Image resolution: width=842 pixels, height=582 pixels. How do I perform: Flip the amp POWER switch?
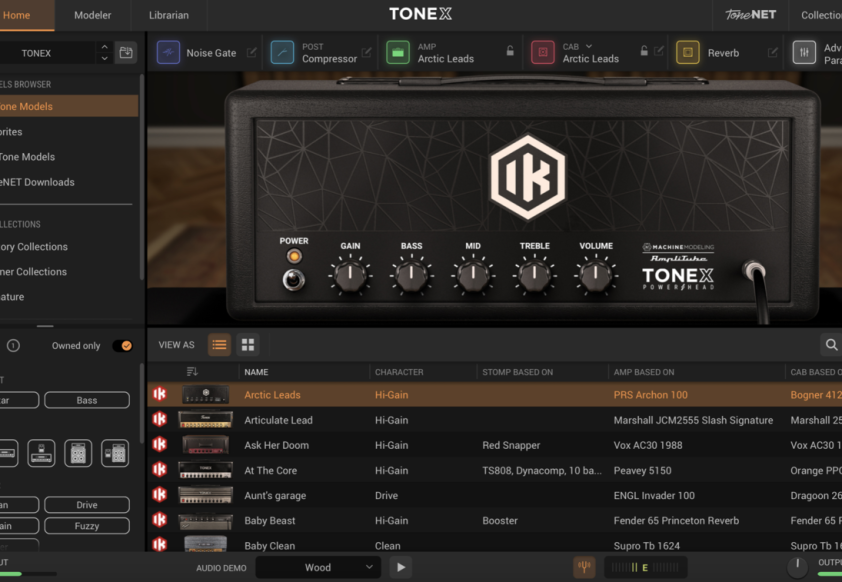tap(293, 279)
